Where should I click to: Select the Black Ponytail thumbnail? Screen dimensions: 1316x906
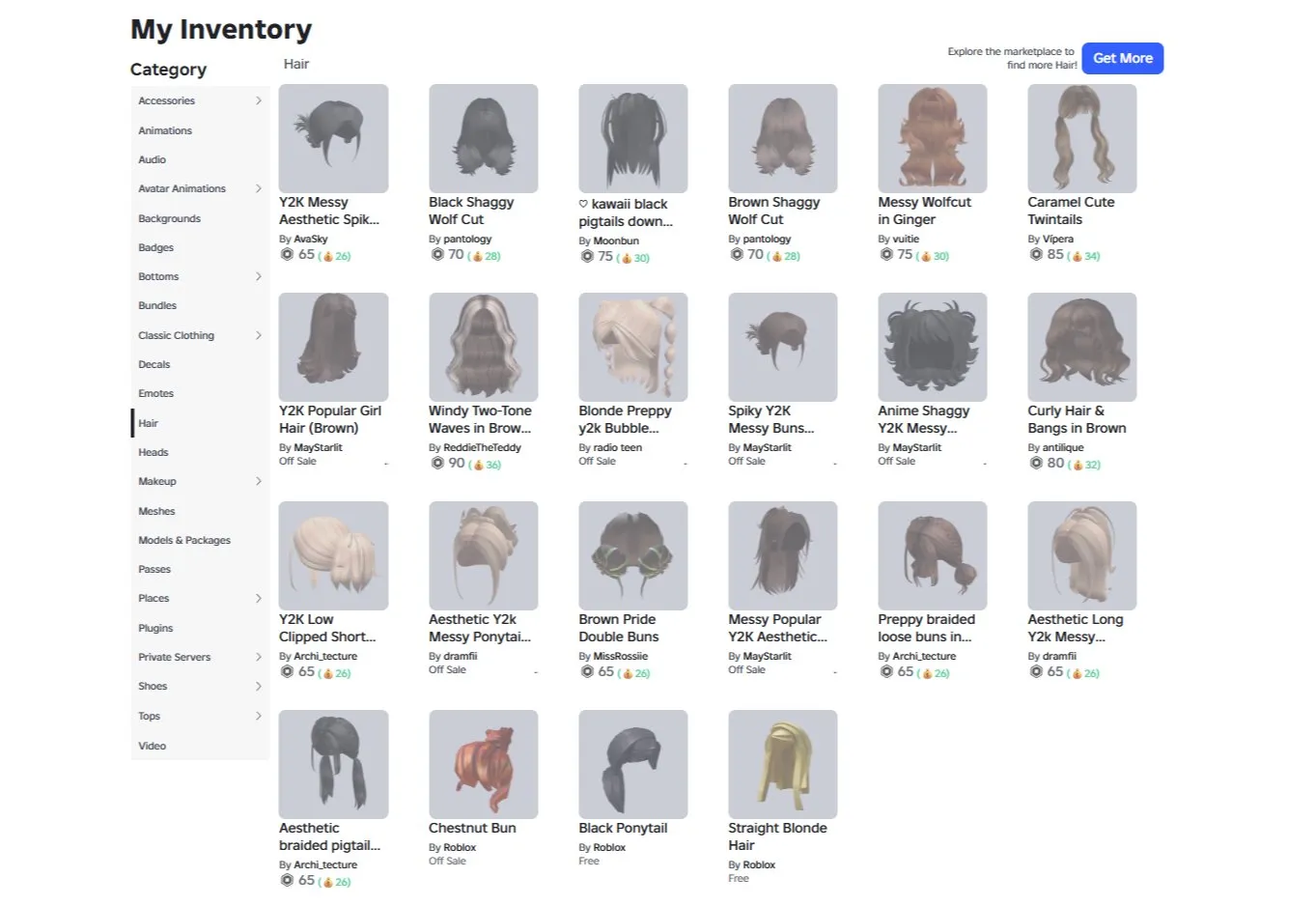[x=632, y=764]
